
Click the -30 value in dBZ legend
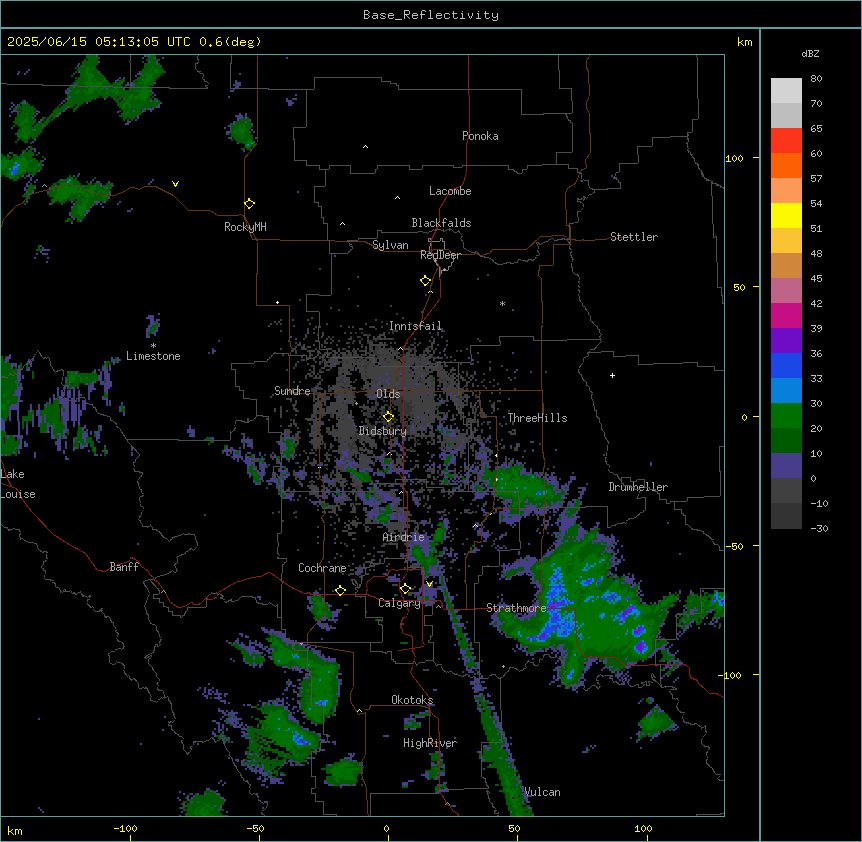click(x=819, y=529)
